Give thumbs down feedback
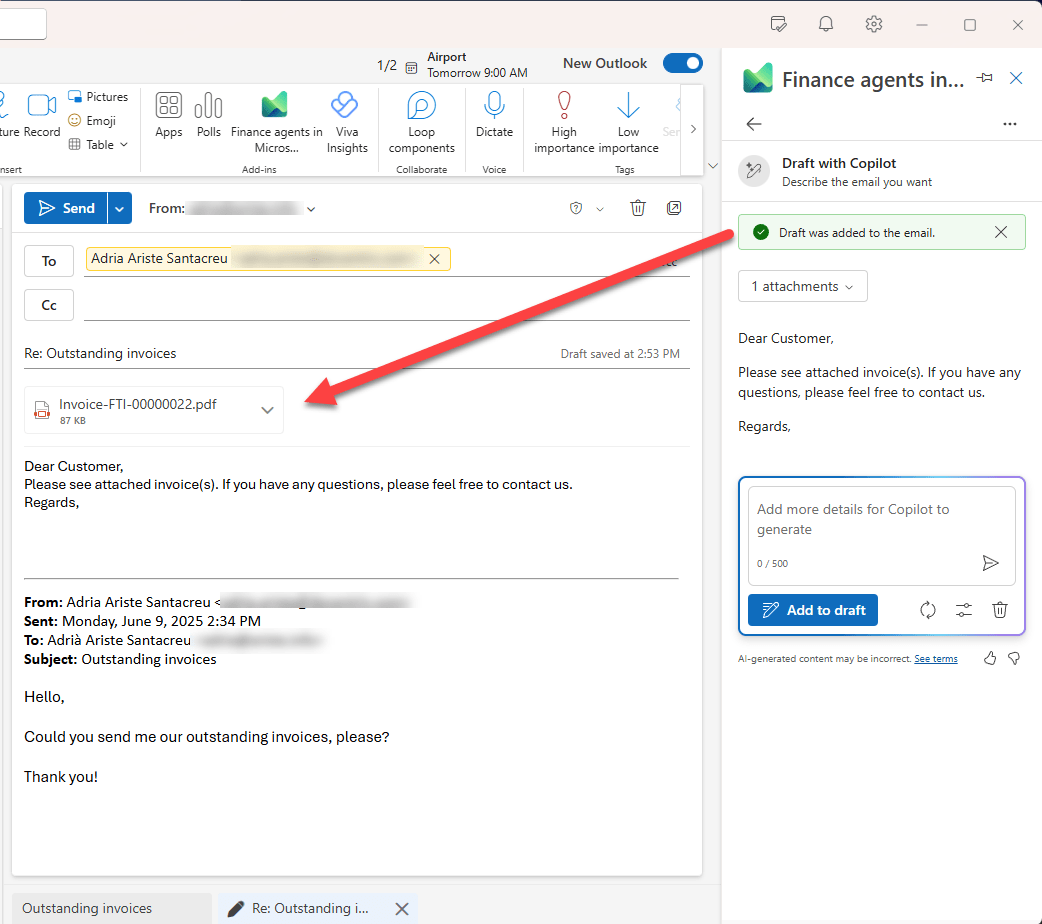Viewport: 1042px width, 924px height. (x=1014, y=658)
